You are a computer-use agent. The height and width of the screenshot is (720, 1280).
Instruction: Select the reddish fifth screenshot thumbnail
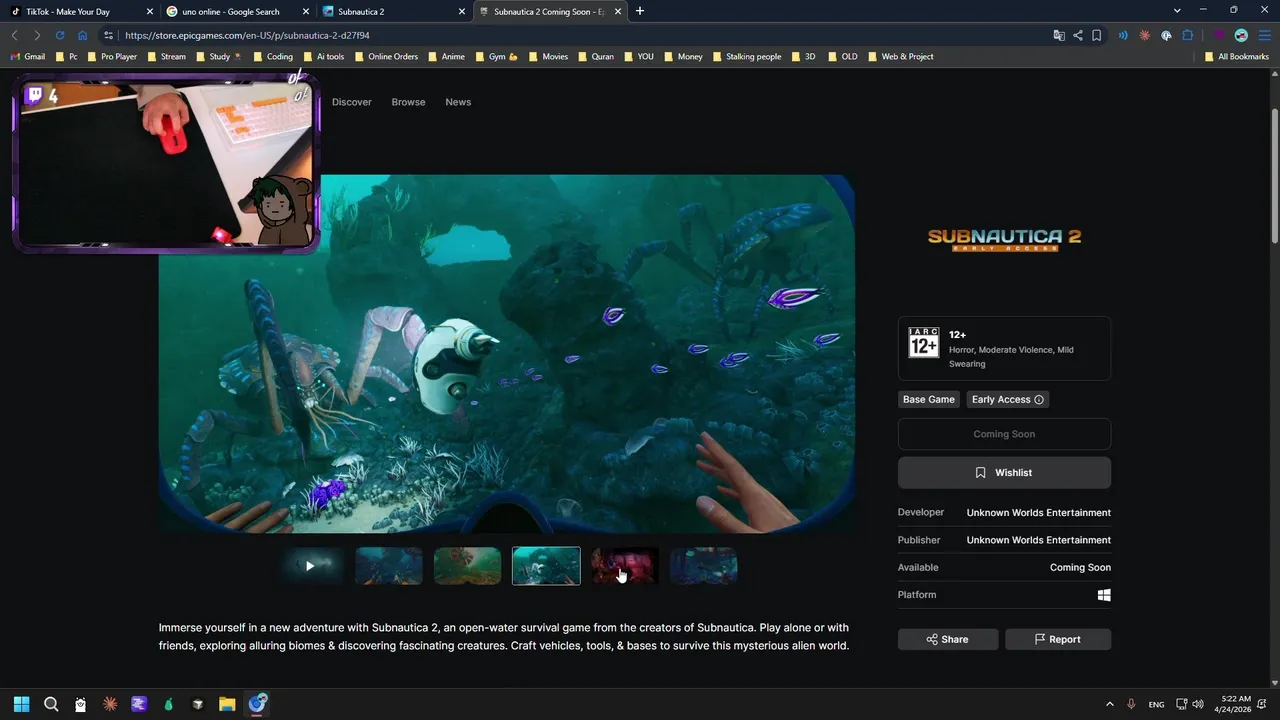(x=625, y=566)
